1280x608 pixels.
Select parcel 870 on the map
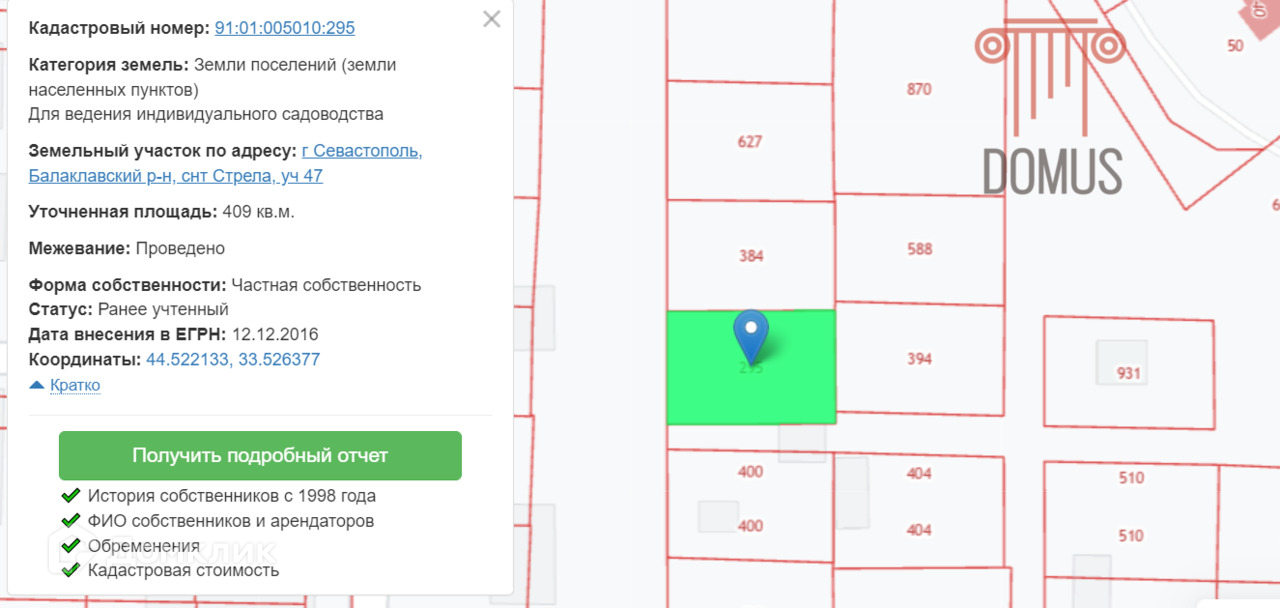coord(919,89)
